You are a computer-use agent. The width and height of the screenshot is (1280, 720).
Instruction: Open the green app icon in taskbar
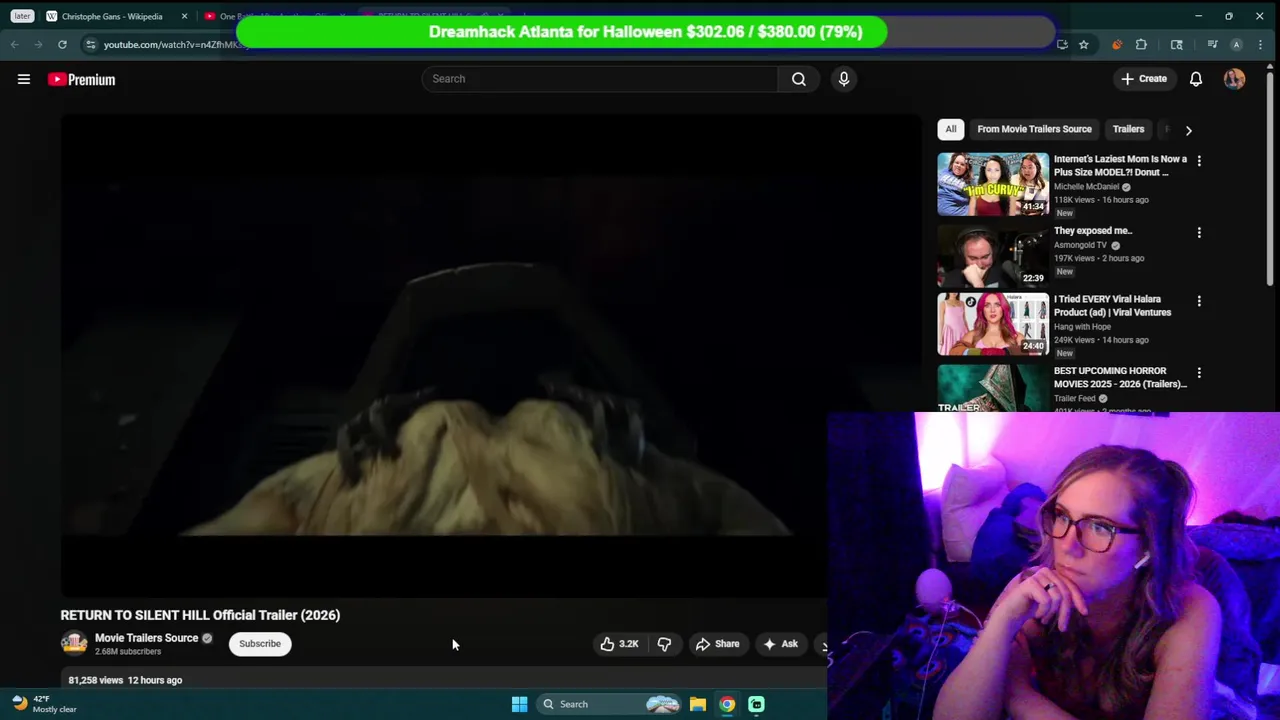point(756,704)
